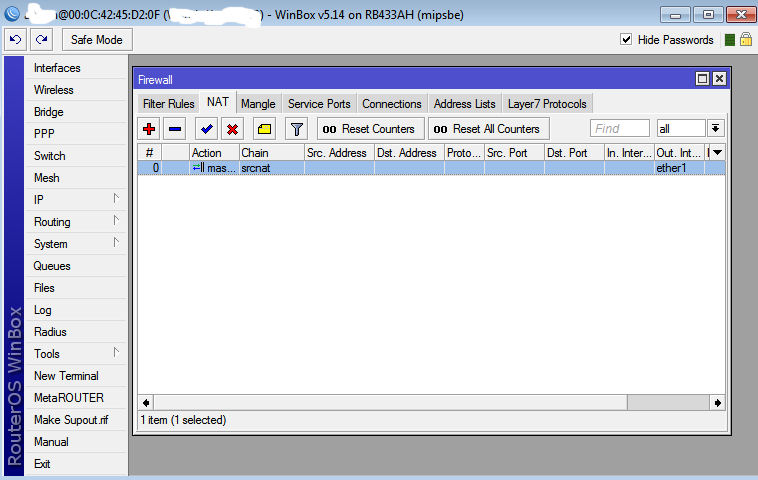Click the blue minus Remove rule icon

click(x=175, y=129)
